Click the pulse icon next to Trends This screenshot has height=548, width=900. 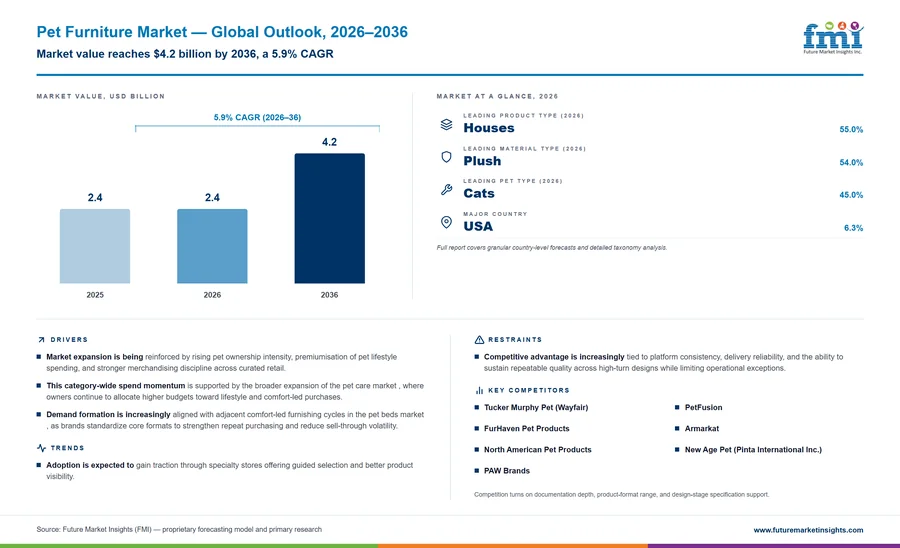tap(41, 448)
